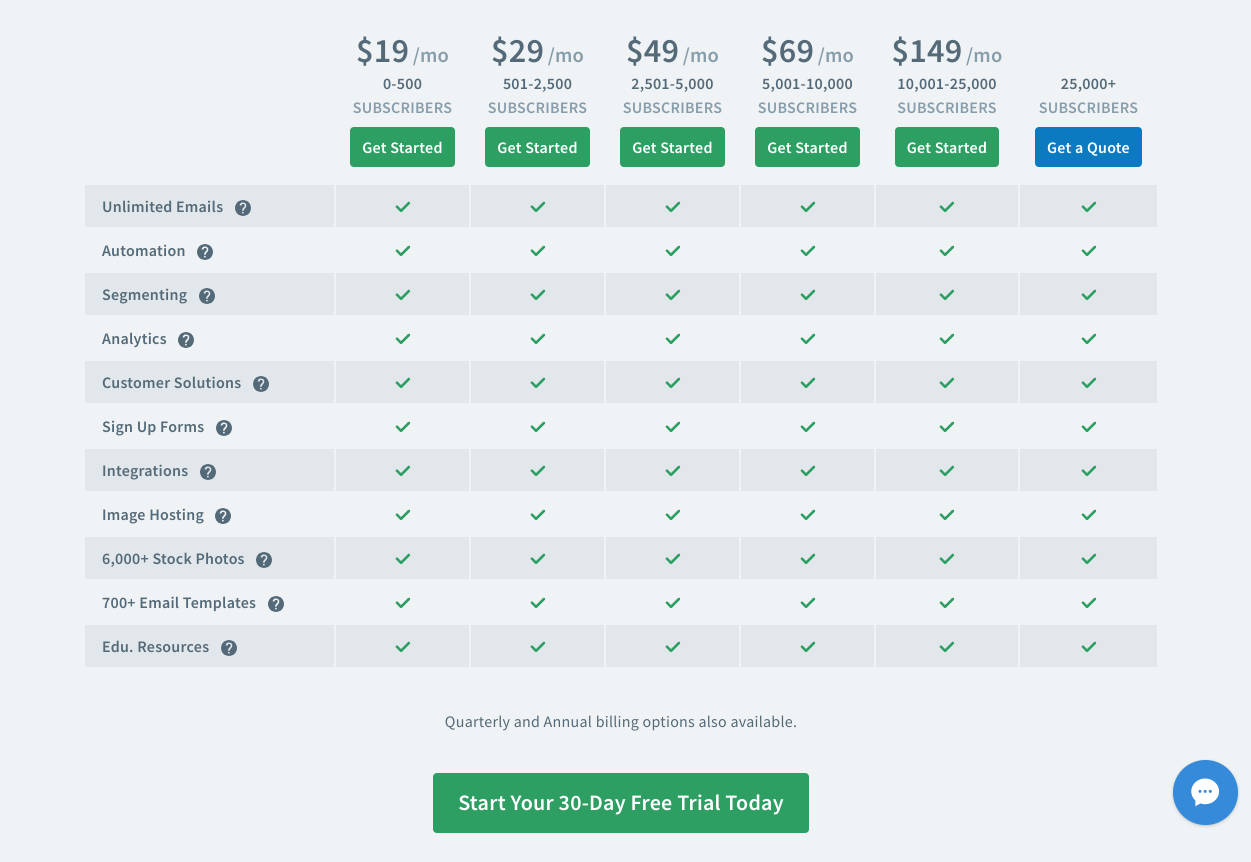
Task: Click Get Started for the $149/mo plan
Action: pyautogui.click(x=946, y=147)
